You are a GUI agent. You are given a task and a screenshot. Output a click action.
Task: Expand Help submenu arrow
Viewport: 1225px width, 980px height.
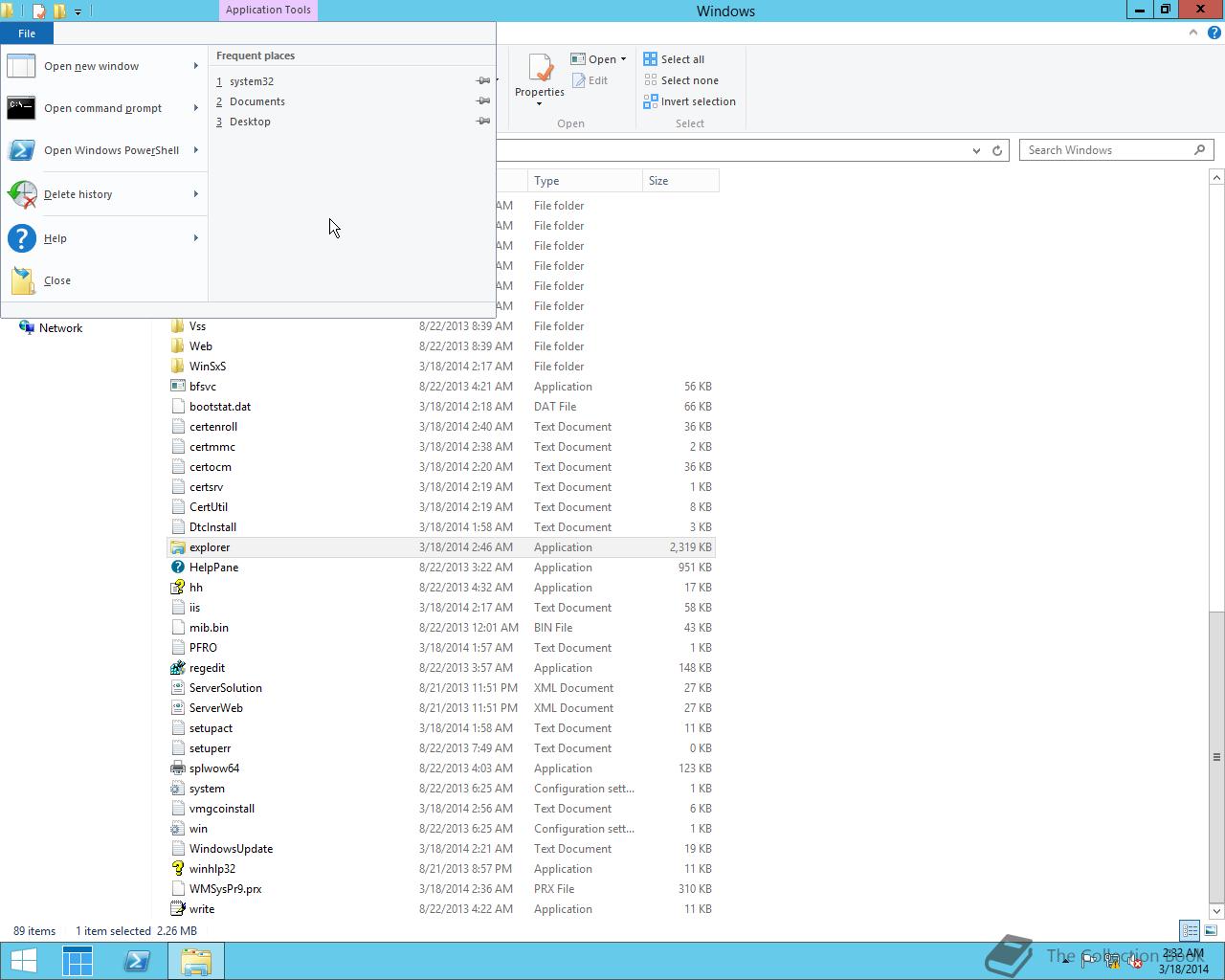(x=196, y=238)
